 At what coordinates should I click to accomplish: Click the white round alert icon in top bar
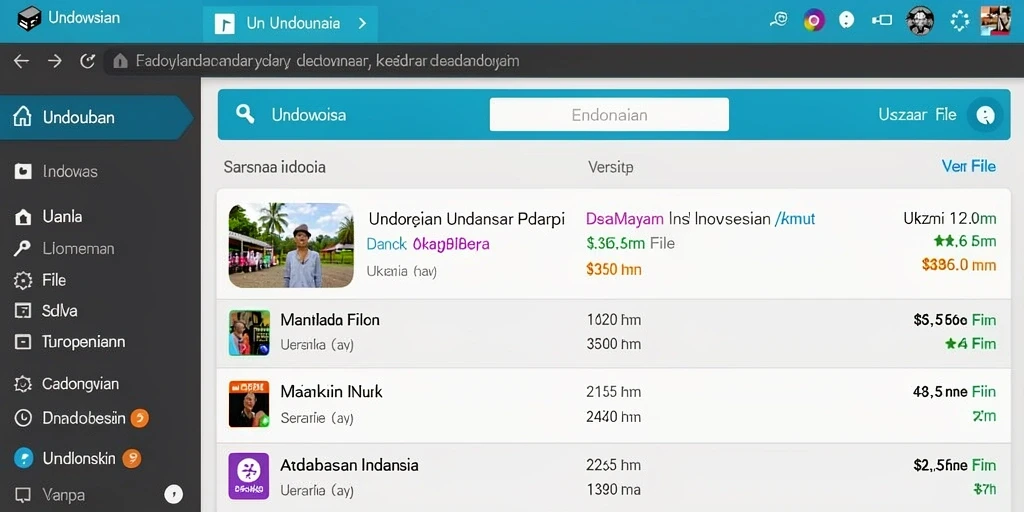(846, 20)
